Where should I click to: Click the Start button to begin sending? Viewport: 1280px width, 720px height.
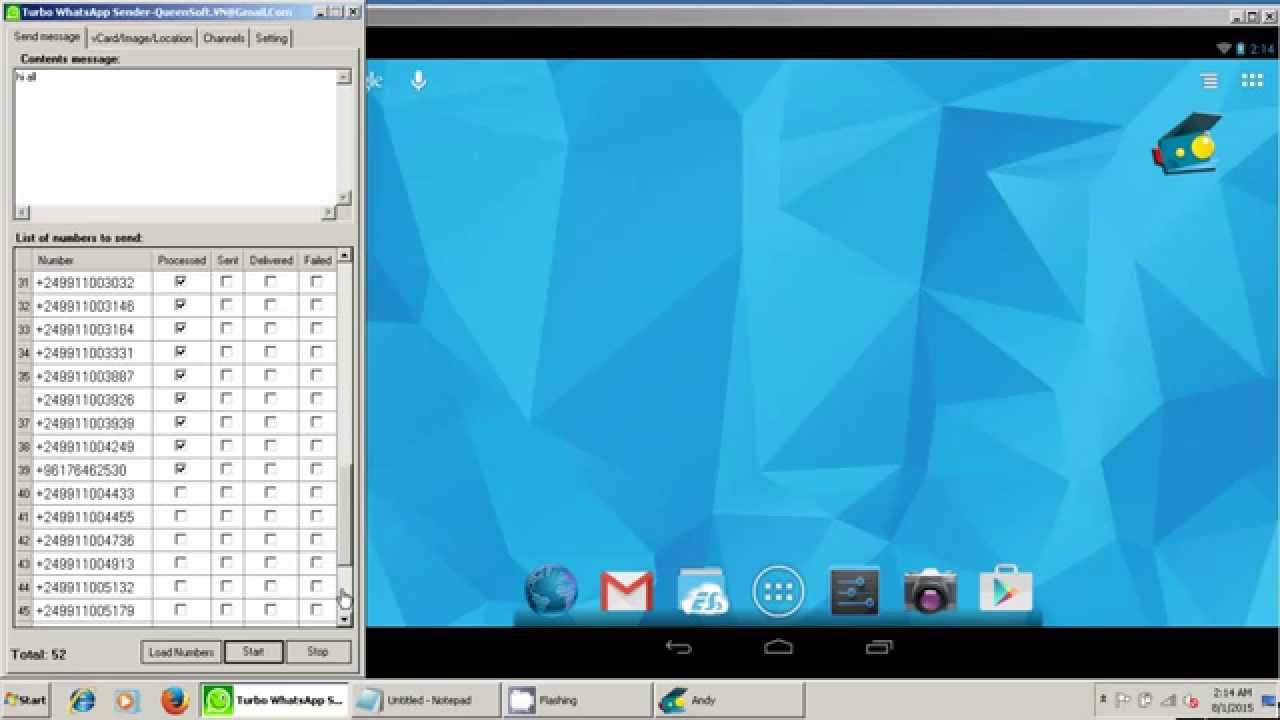click(253, 652)
